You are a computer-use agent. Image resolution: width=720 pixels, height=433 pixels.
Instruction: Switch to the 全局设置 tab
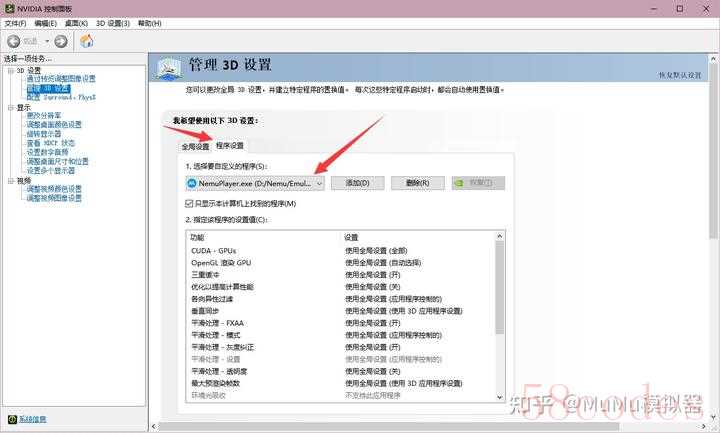(x=195, y=146)
